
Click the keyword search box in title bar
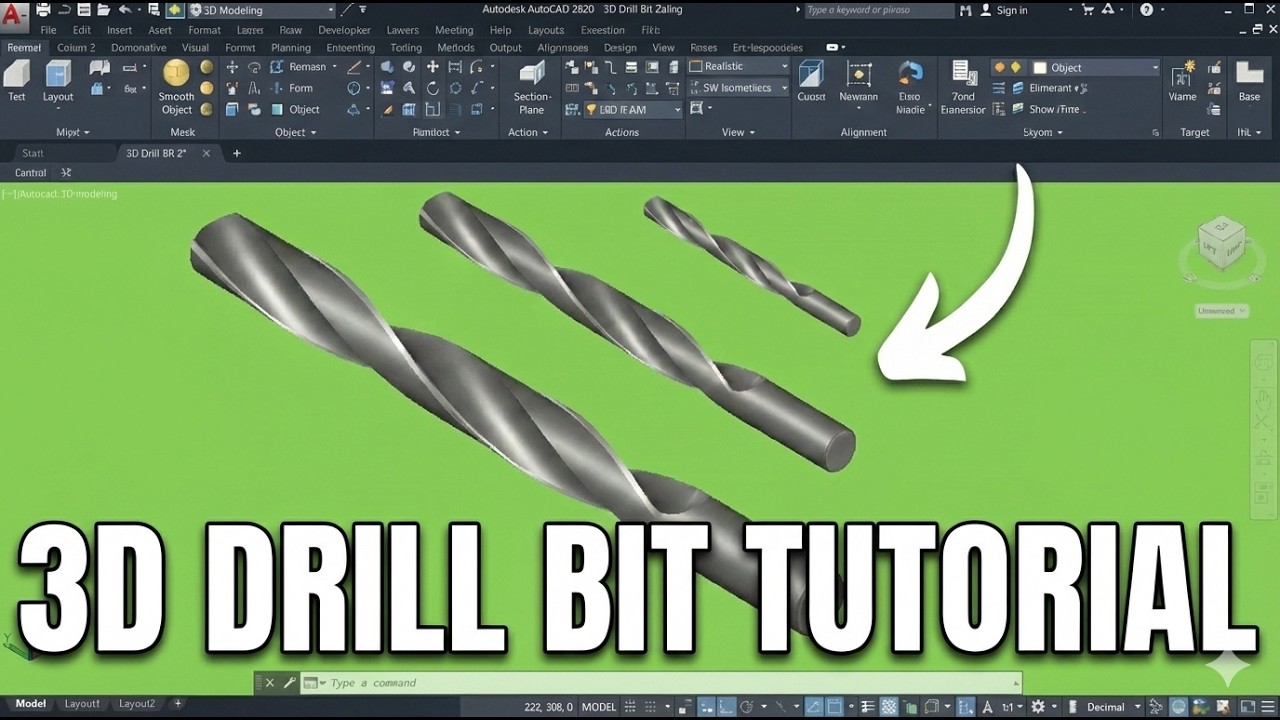(x=878, y=10)
